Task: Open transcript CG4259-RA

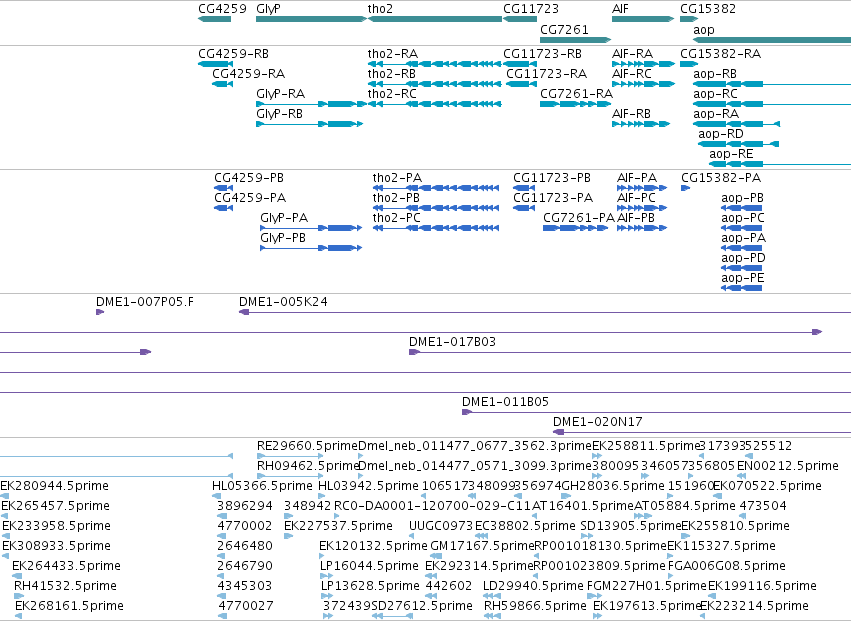Action: point(249,74)
